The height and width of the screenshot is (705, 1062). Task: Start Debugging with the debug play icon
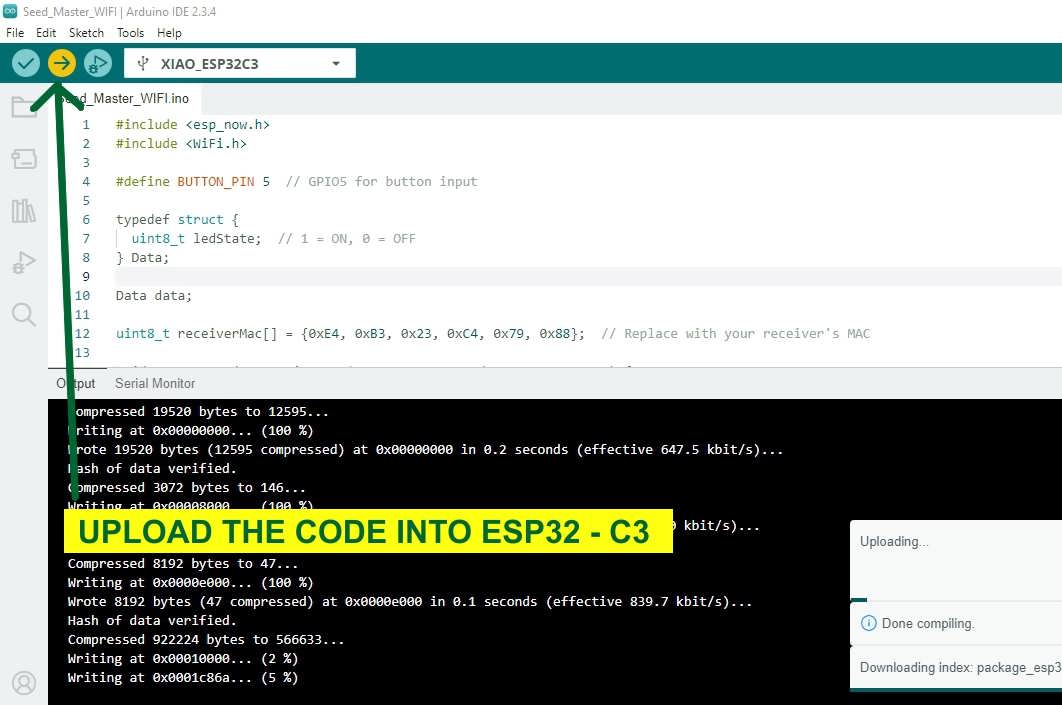[x=98, y=64]
